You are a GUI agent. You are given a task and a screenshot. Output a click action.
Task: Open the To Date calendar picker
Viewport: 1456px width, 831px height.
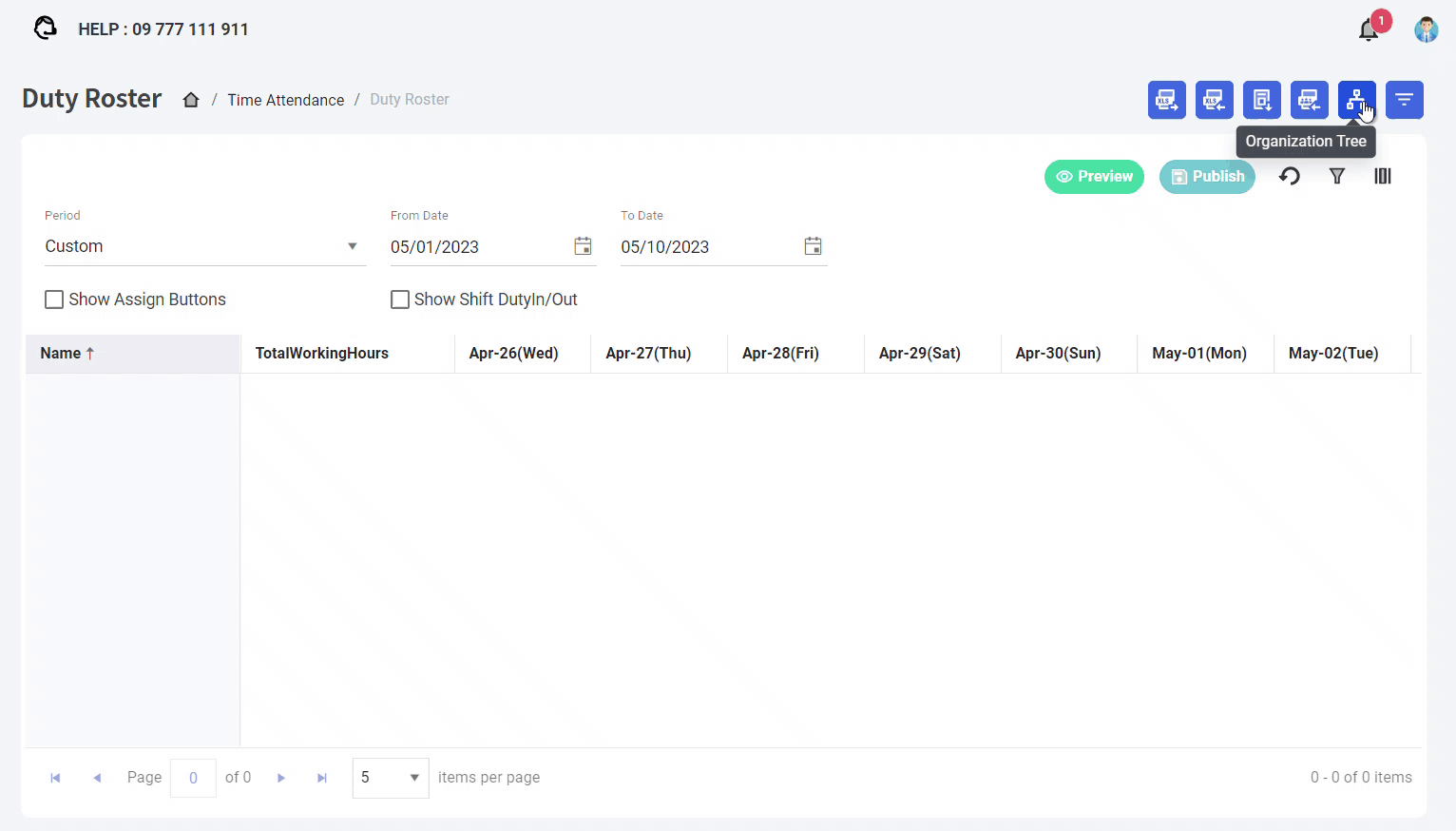(x=813, y=246)
